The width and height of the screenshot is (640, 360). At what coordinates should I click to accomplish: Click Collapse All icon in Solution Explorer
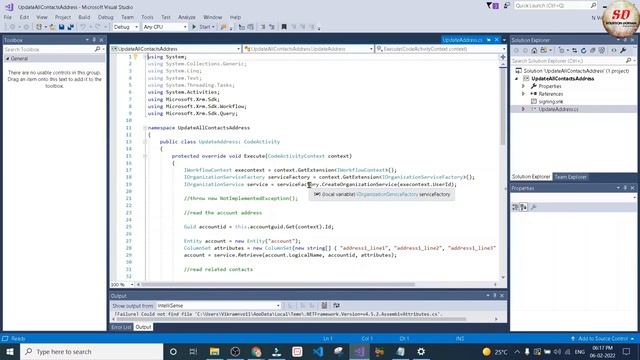pos(593,51)
